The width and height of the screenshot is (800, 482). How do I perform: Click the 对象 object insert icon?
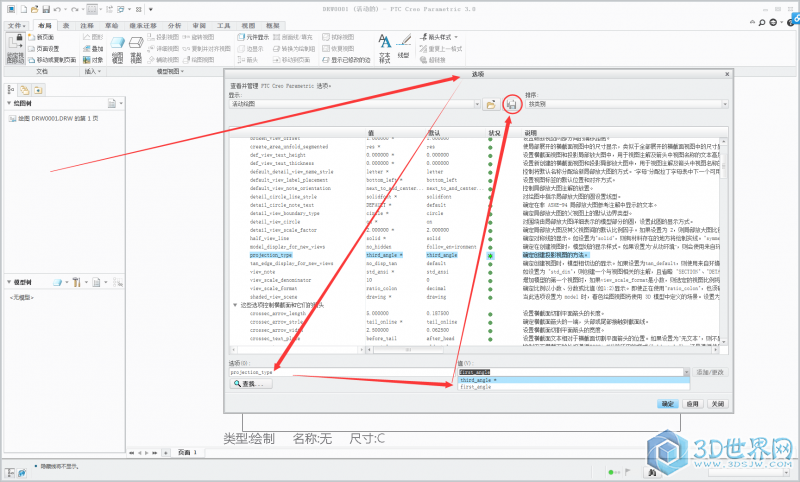tap(87, 60)
